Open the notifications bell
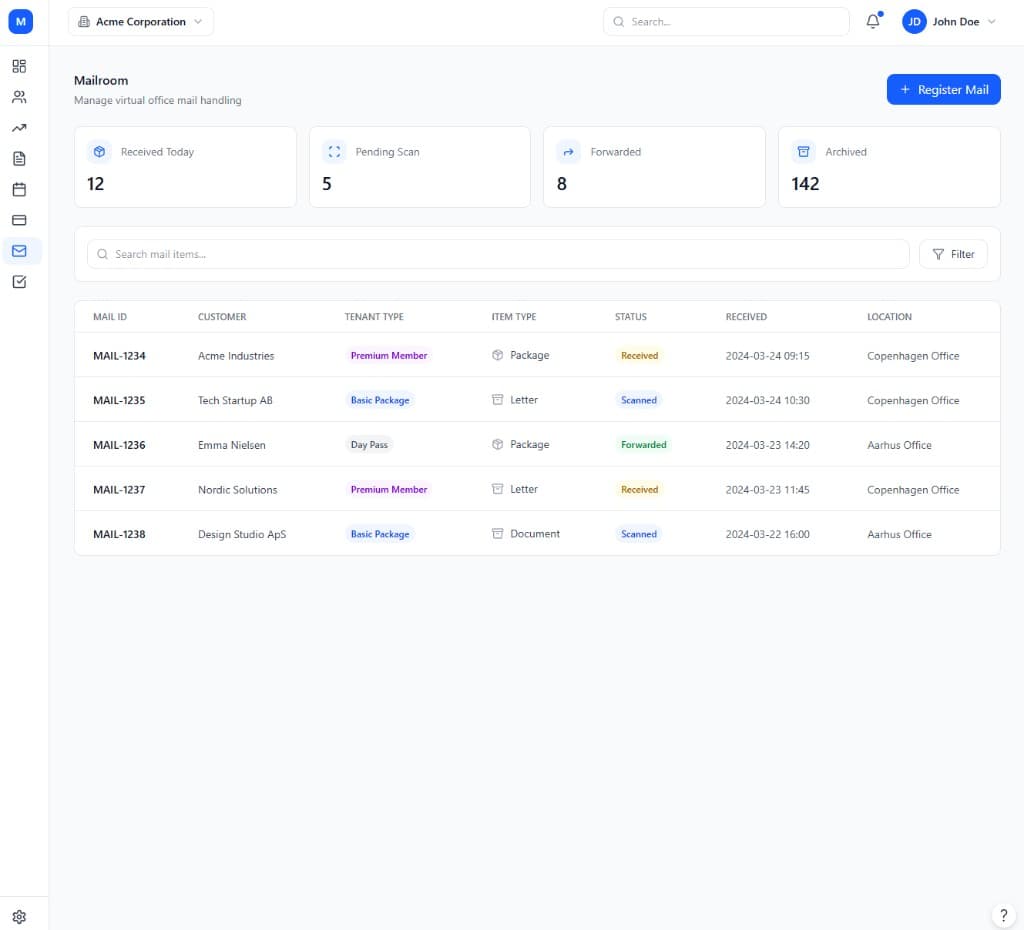 tap(873, 22)
